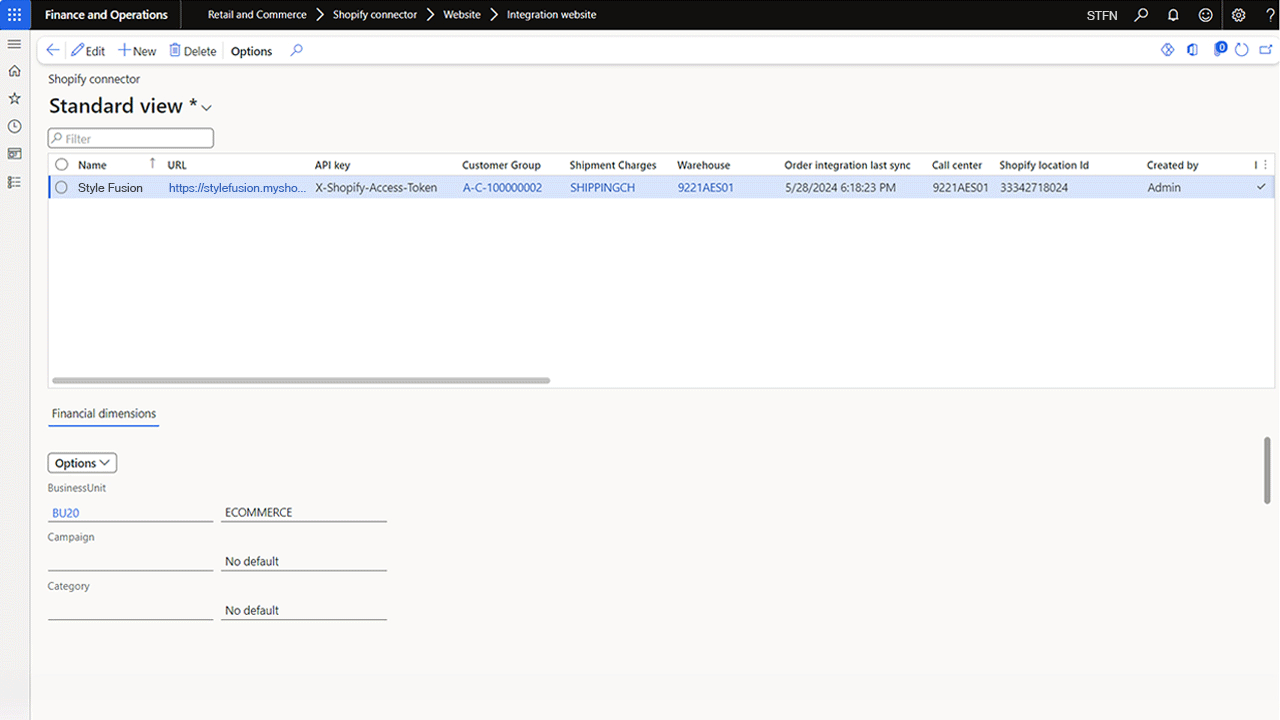Go to Home in the sidebar
Image resolution: width=1280 pixels, height=720 pixels.
14,71
